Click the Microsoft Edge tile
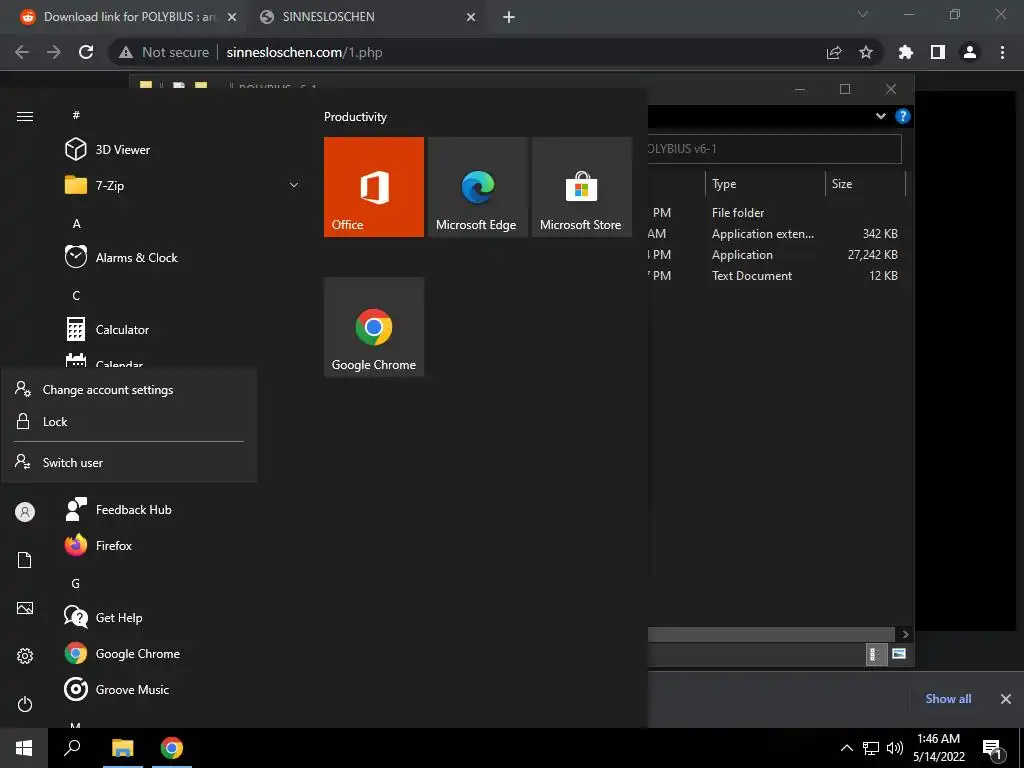Image resolution: width=1024 pixels, height=768 pixels. coord(477,187)
